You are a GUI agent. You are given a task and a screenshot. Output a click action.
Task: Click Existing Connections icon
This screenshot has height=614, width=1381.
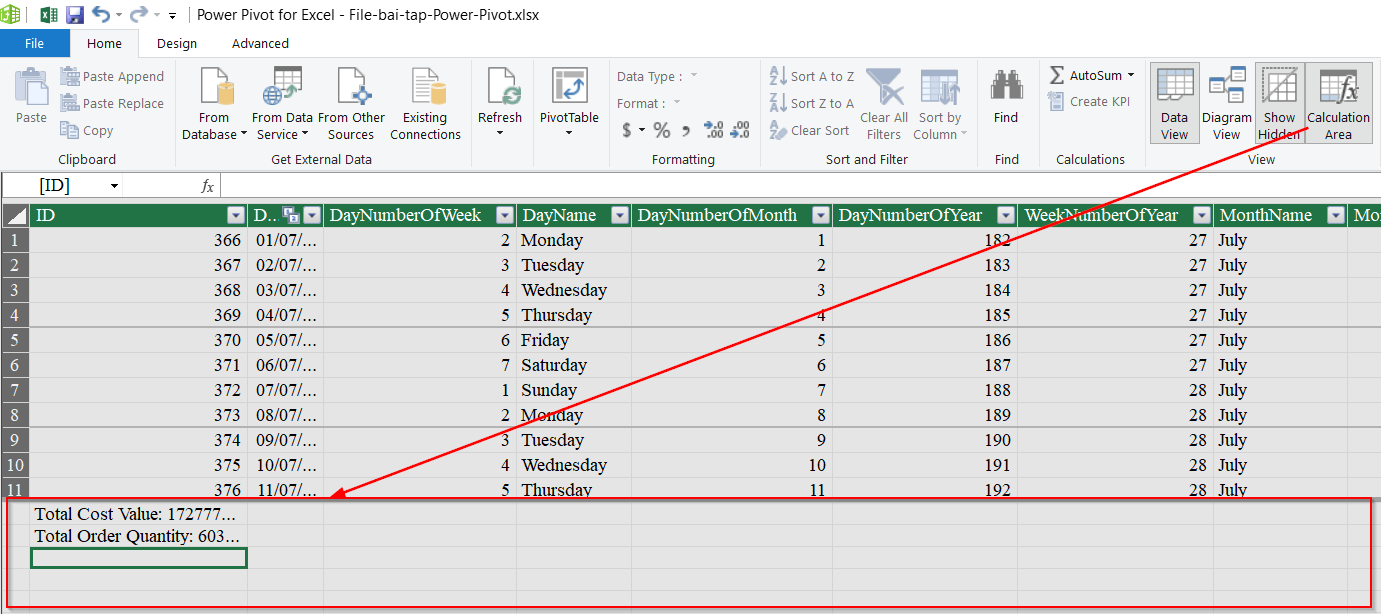[425, 88]
